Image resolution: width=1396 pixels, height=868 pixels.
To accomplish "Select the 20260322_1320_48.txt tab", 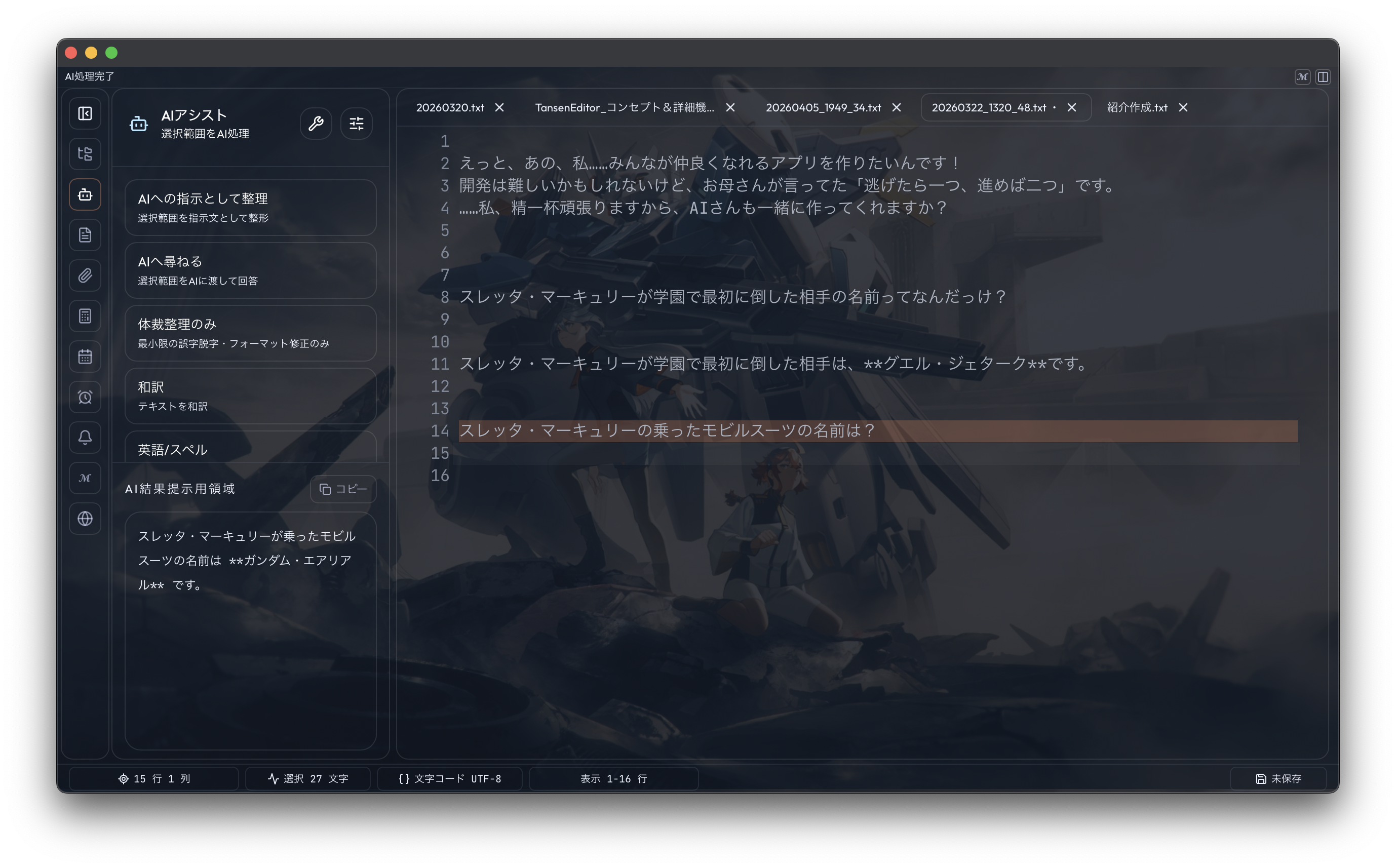I will tap(988, 107).
